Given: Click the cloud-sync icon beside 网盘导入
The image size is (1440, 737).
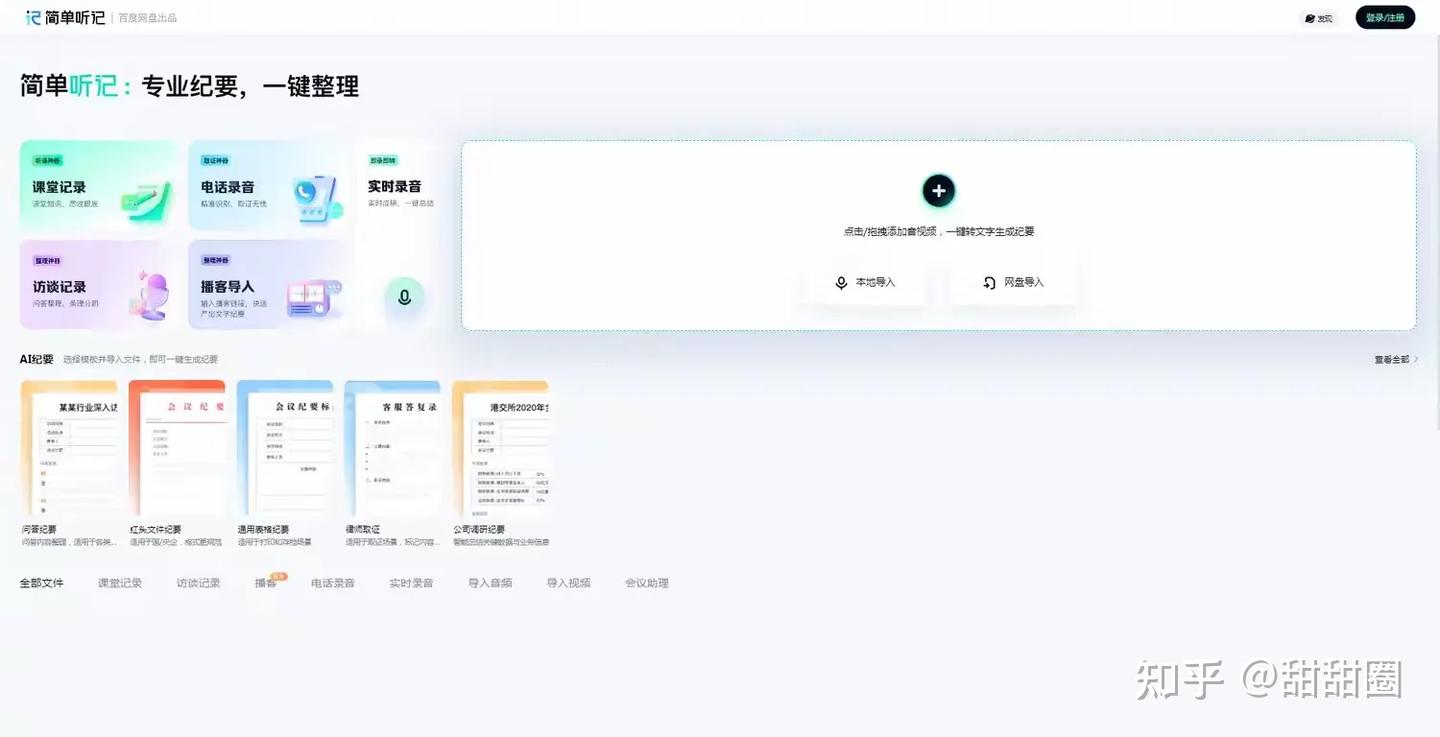Looking at the screenshot, I should tap(989, 283).
